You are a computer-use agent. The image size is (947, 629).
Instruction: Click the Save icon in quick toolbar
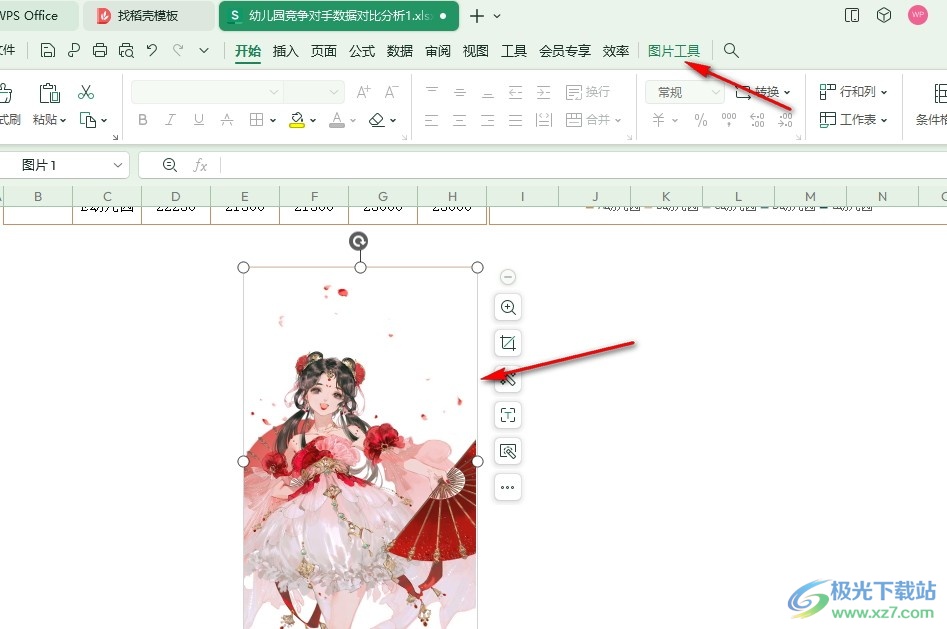pyautogui.click(x=48, y=50)
